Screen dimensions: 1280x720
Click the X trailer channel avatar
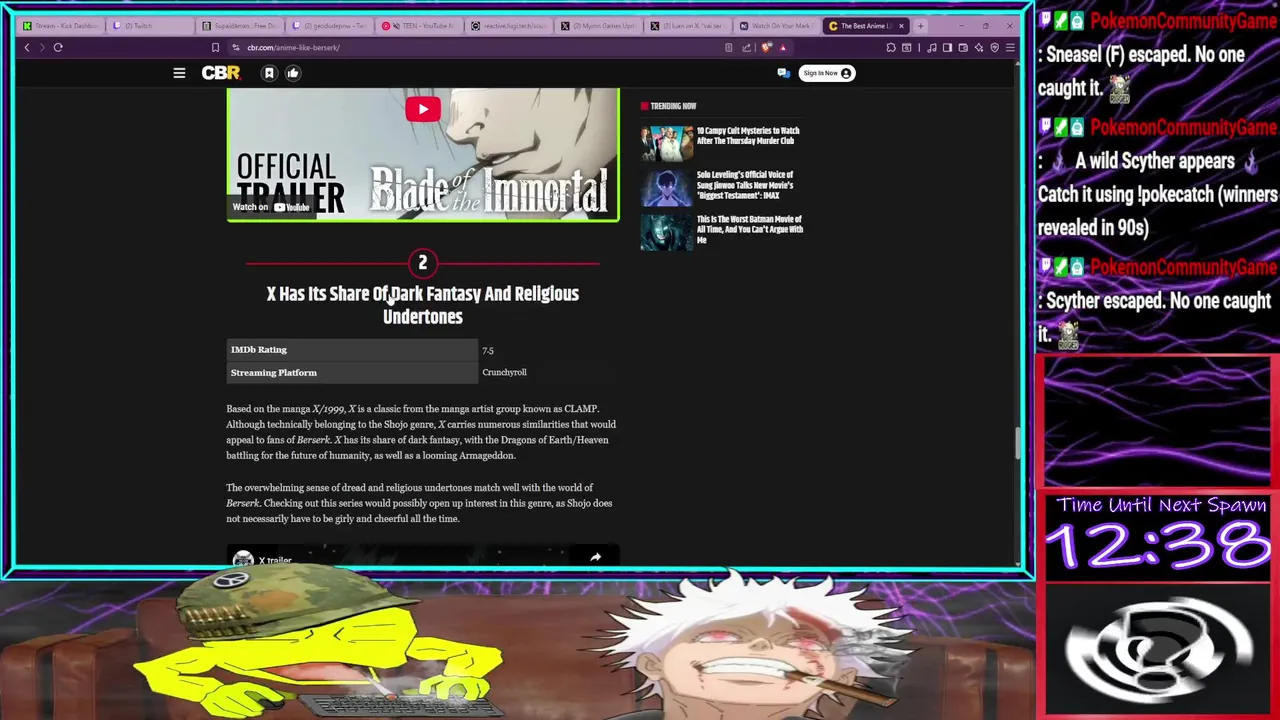click(243, 560)
